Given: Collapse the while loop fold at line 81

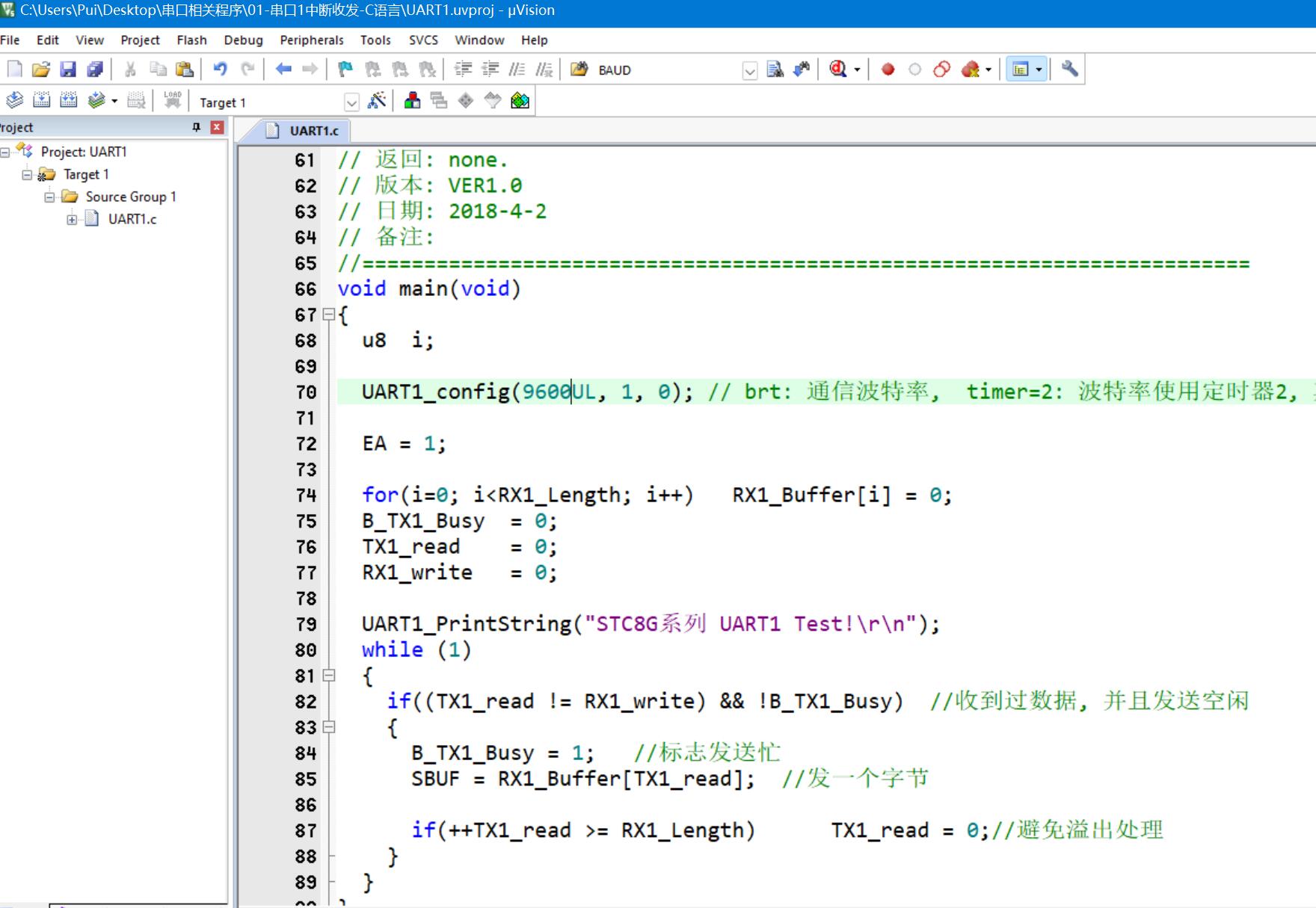Looking at the screenshot, I should (328, 676).
